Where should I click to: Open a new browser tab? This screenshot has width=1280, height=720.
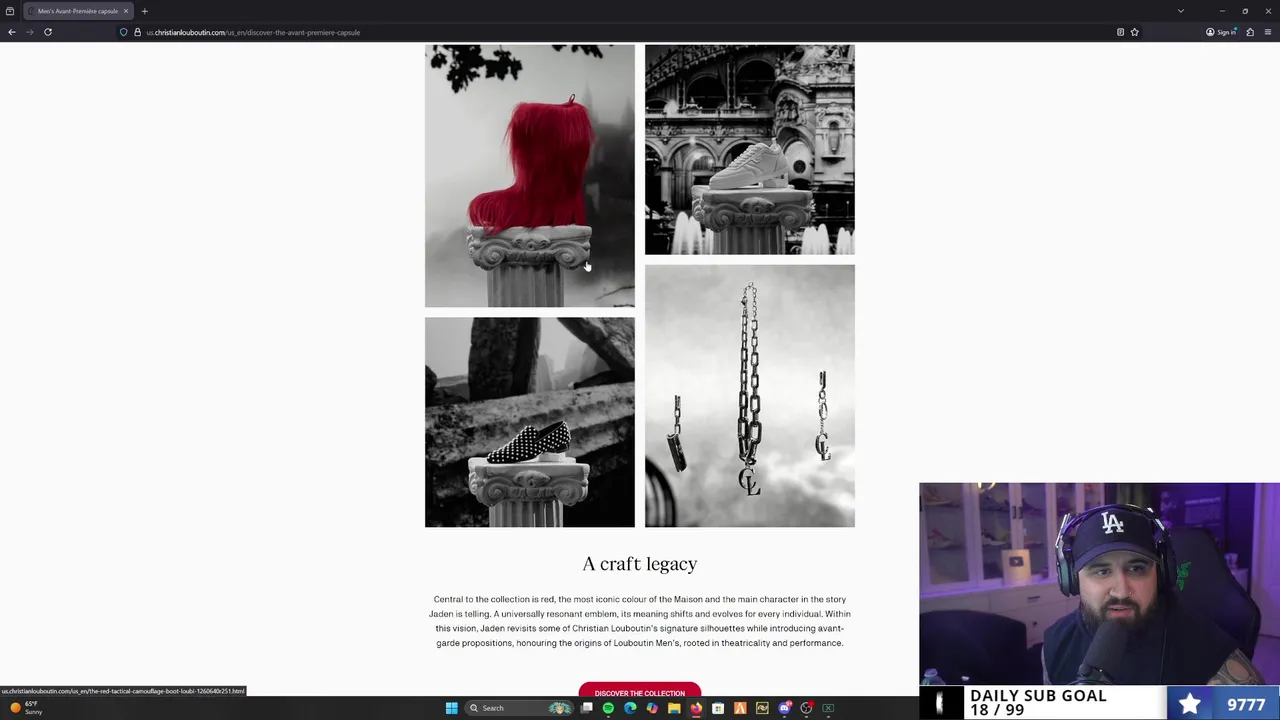click(x=144, y=11)
